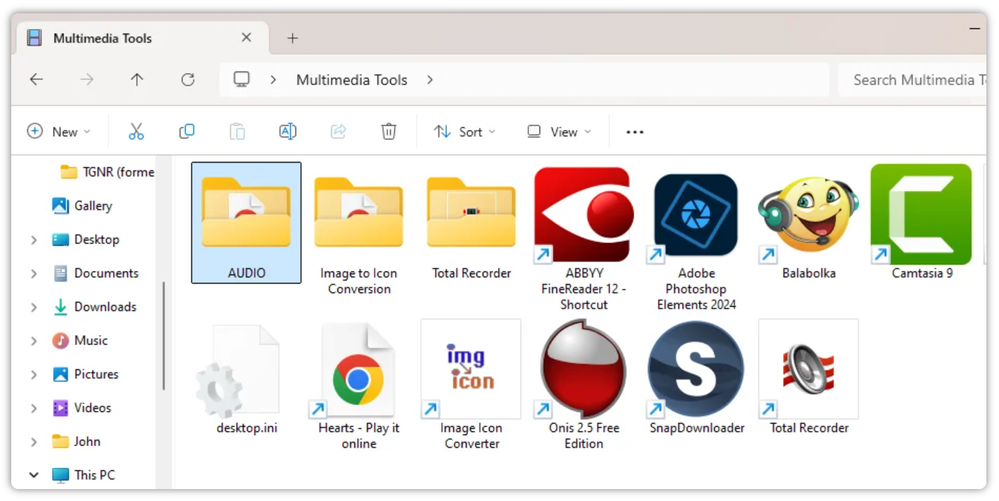The image size is (999, 501).
Task: Click chevron before Multimedia Tools in breadcrumb
Action: pyautogui.click(x=273, y=80)
